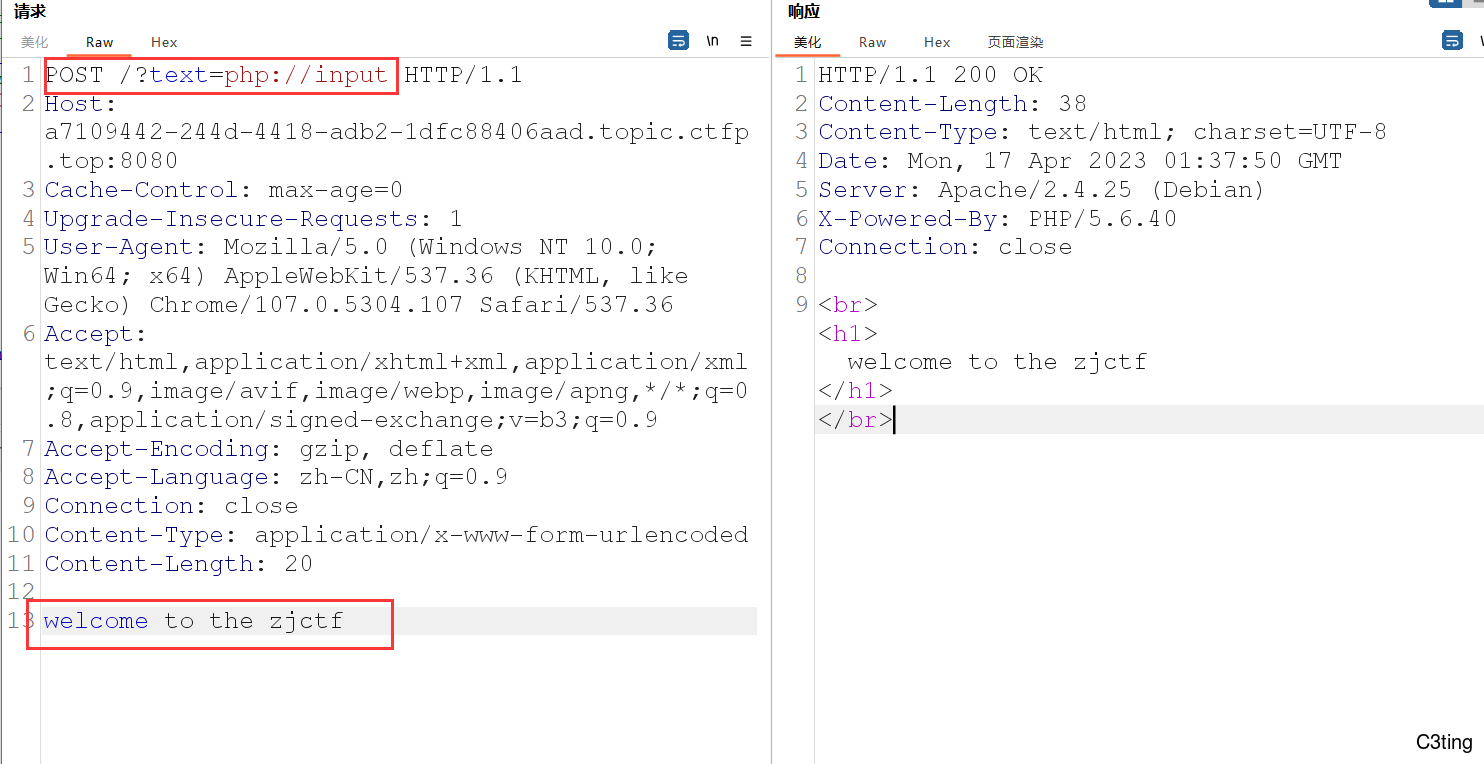Select the 美化 tab in response panel
This screenshot has height=764, width=1484.
[x=807, y=42]
